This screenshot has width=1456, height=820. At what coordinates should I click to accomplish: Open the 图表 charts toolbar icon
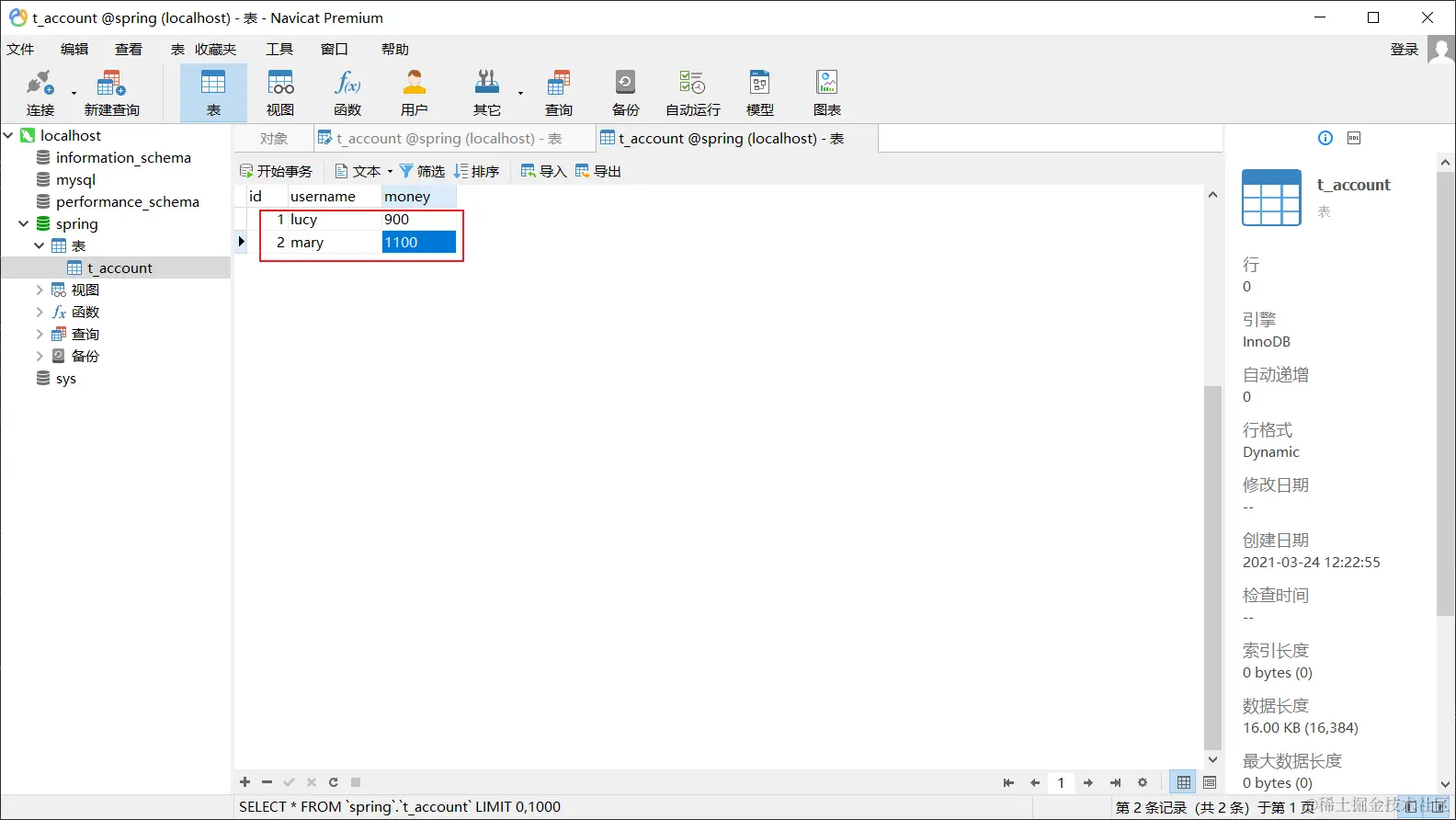827,93
